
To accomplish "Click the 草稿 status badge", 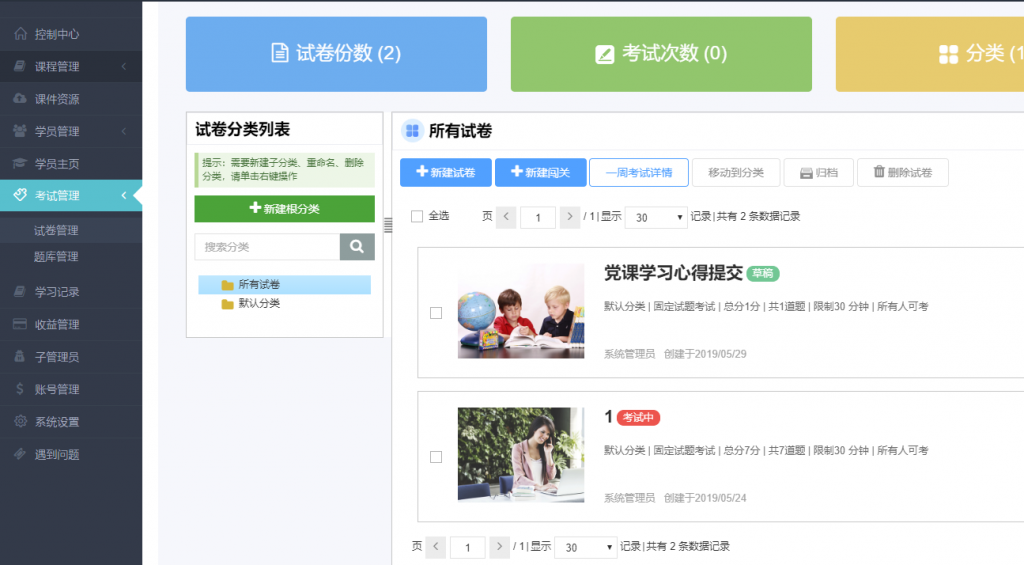I will click(x=763, y=273).
